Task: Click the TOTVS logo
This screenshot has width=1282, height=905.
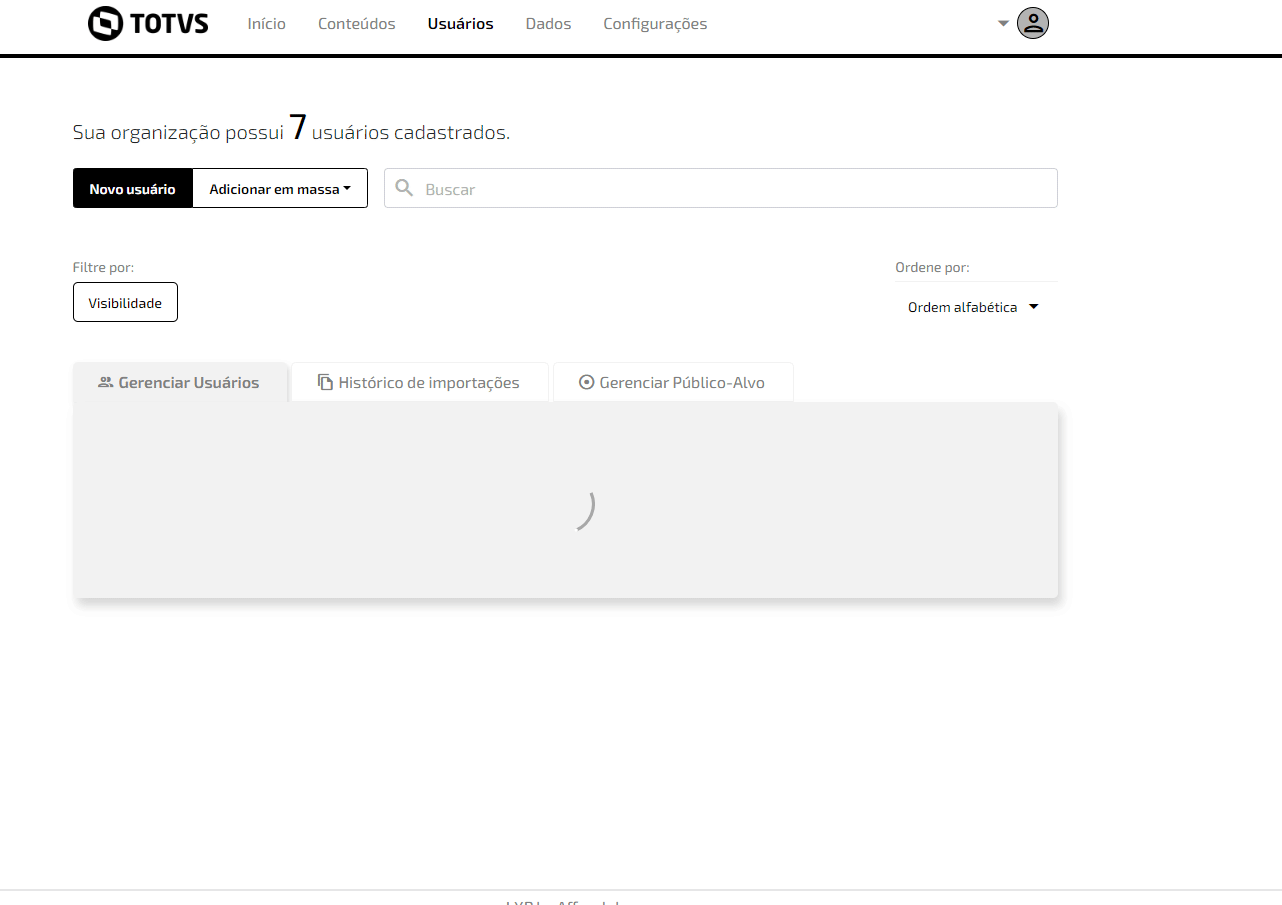Action: (148, 23)
